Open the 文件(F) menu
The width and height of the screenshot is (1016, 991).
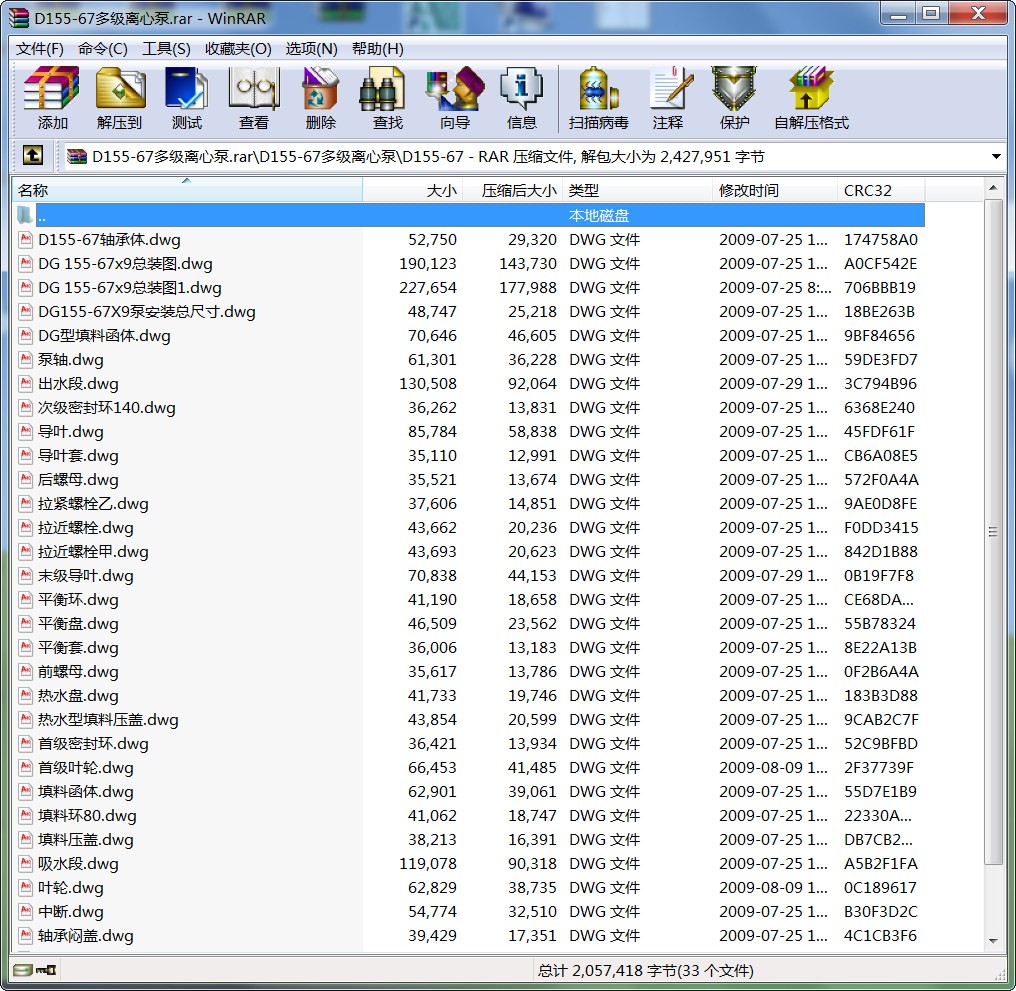coord(40,49)
